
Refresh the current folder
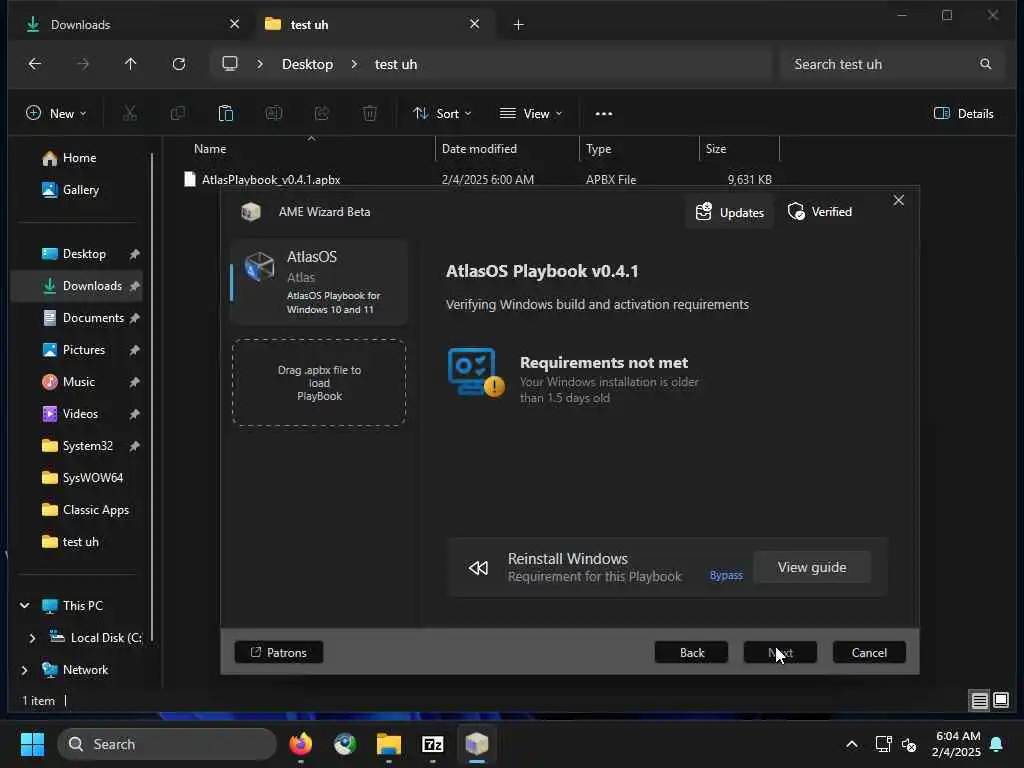pyautogui.click(x=179, y=64)
